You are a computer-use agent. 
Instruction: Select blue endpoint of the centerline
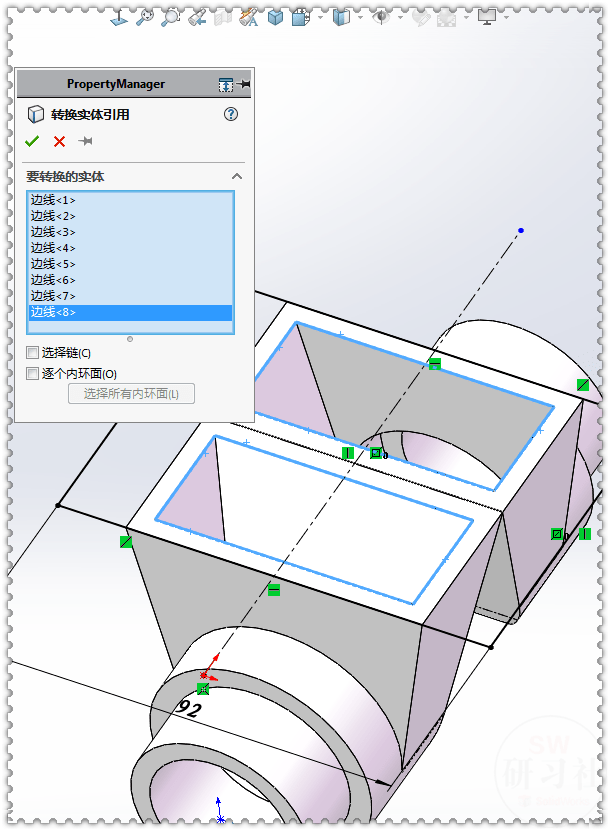click(x=521, y=231)
